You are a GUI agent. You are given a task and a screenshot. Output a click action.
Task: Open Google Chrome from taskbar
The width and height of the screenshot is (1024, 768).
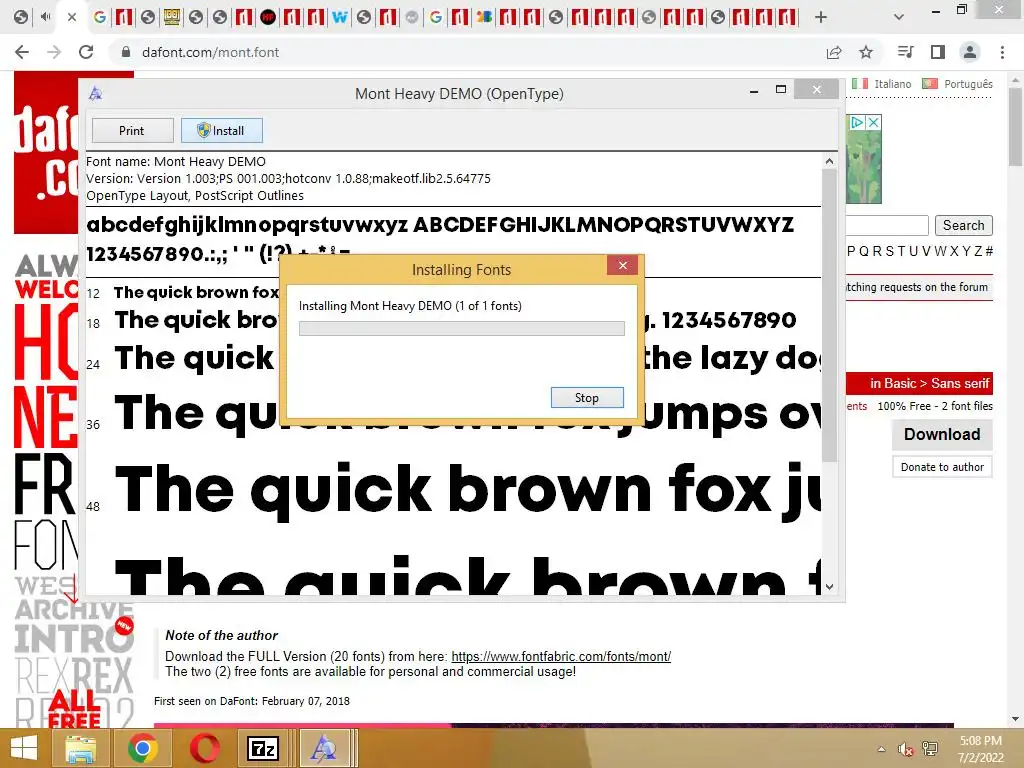pyautogui.click(x=142, y=748)
